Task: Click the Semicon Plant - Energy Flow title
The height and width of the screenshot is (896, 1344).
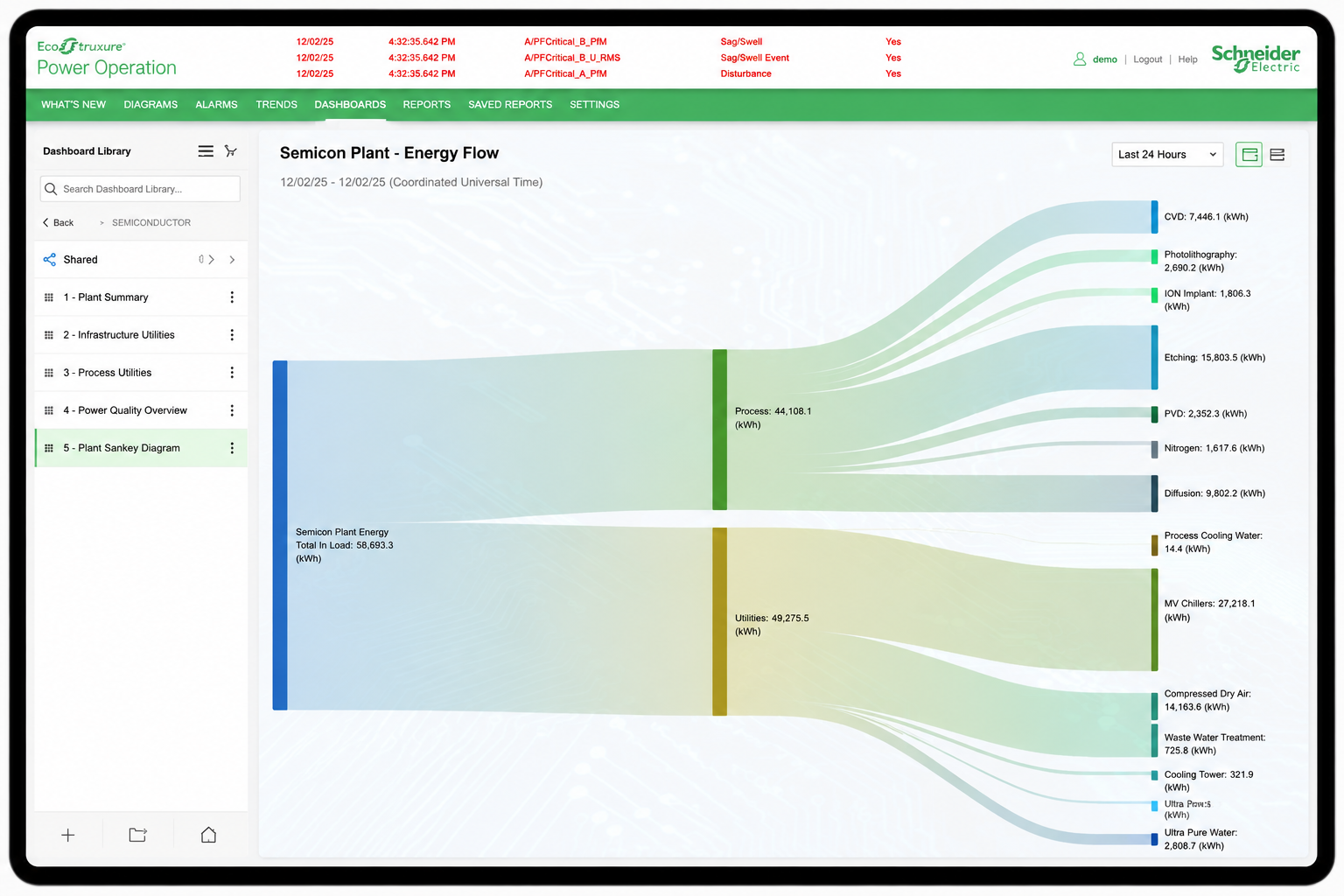Action: tap(389, 153)
